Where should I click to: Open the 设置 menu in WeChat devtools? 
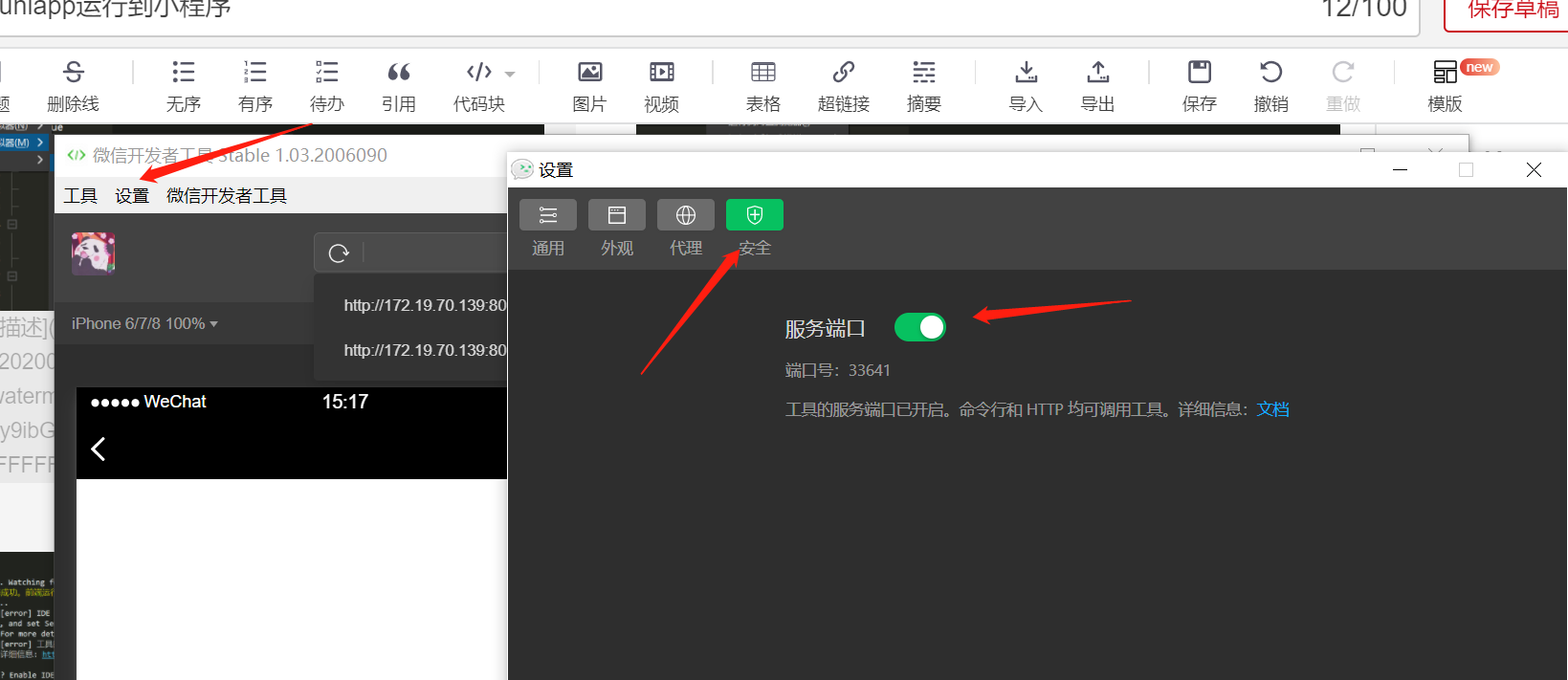[132, 196]
